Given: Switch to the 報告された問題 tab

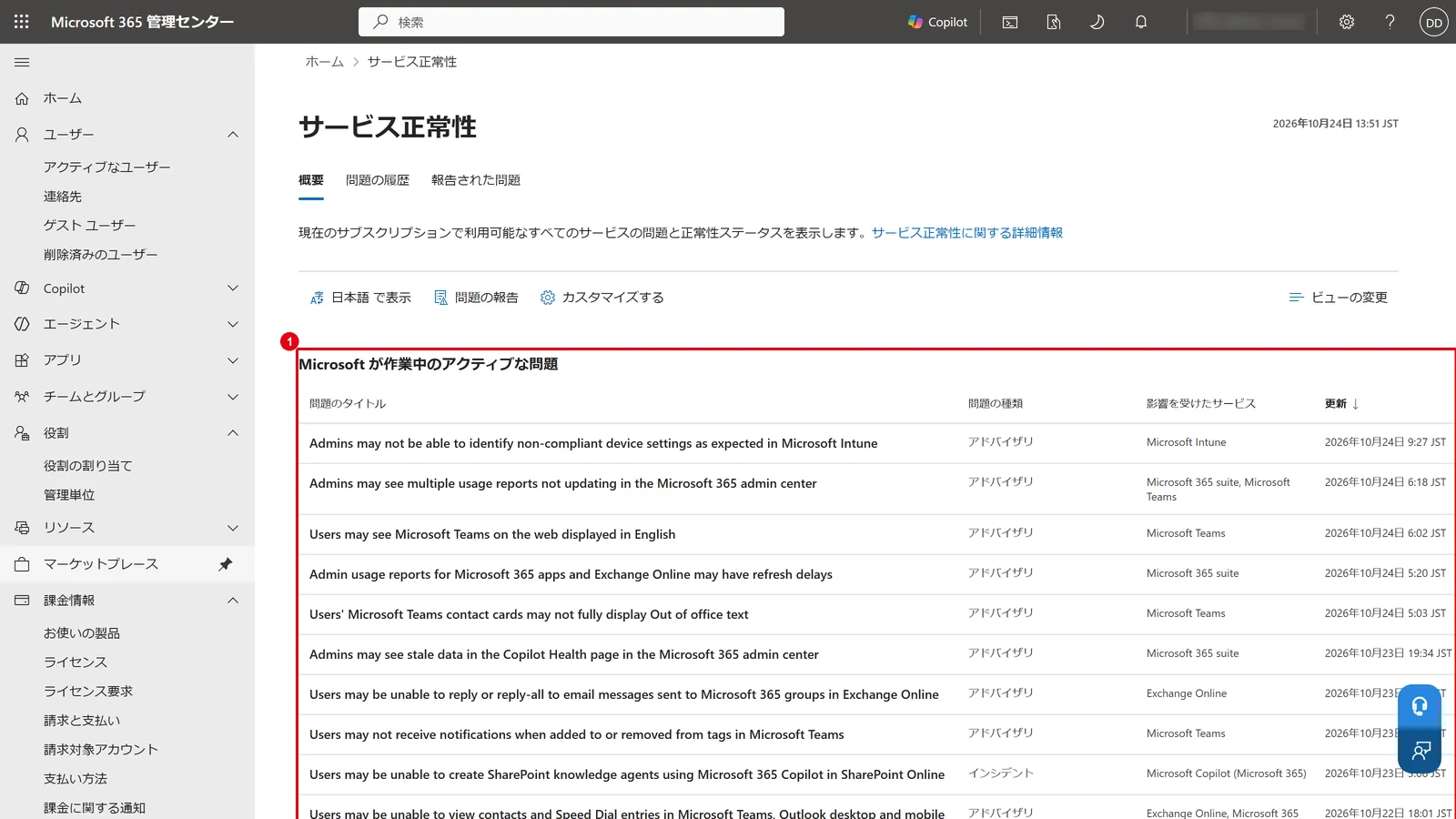Looking at the screenshot, I should pyautogui.click(x=476, y=180).
